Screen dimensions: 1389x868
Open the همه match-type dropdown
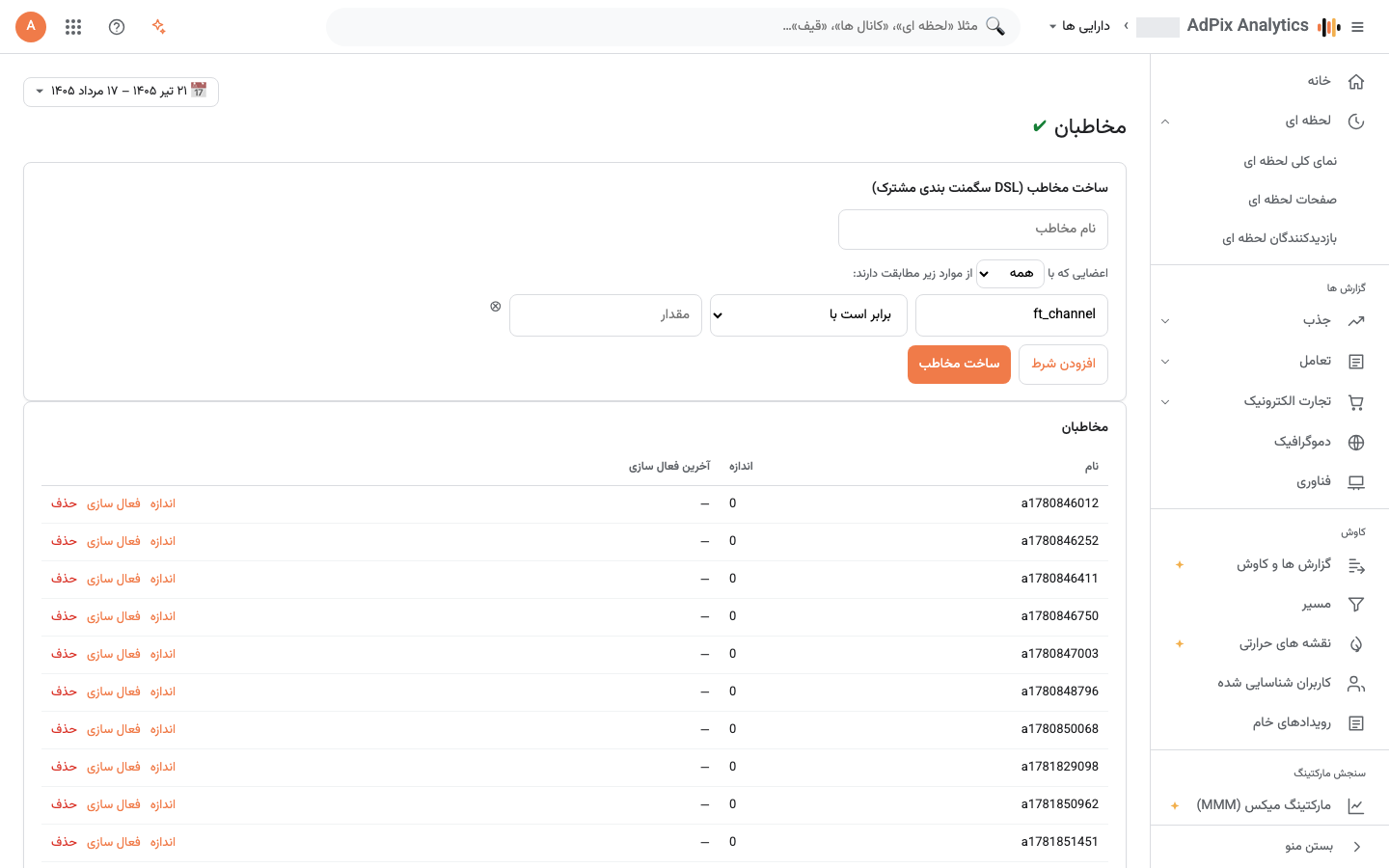point(1010,274)
